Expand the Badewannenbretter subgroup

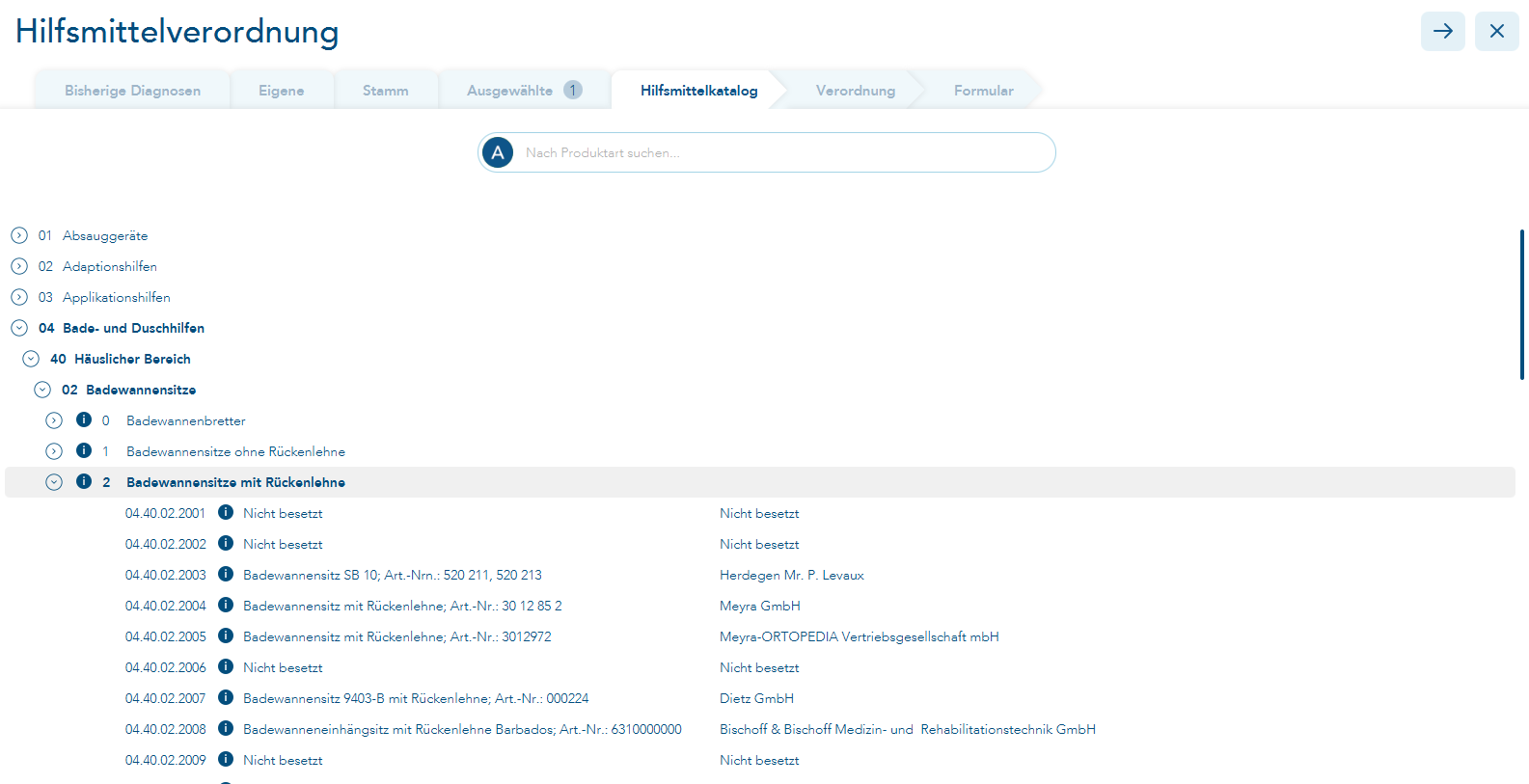coord(54,420)
